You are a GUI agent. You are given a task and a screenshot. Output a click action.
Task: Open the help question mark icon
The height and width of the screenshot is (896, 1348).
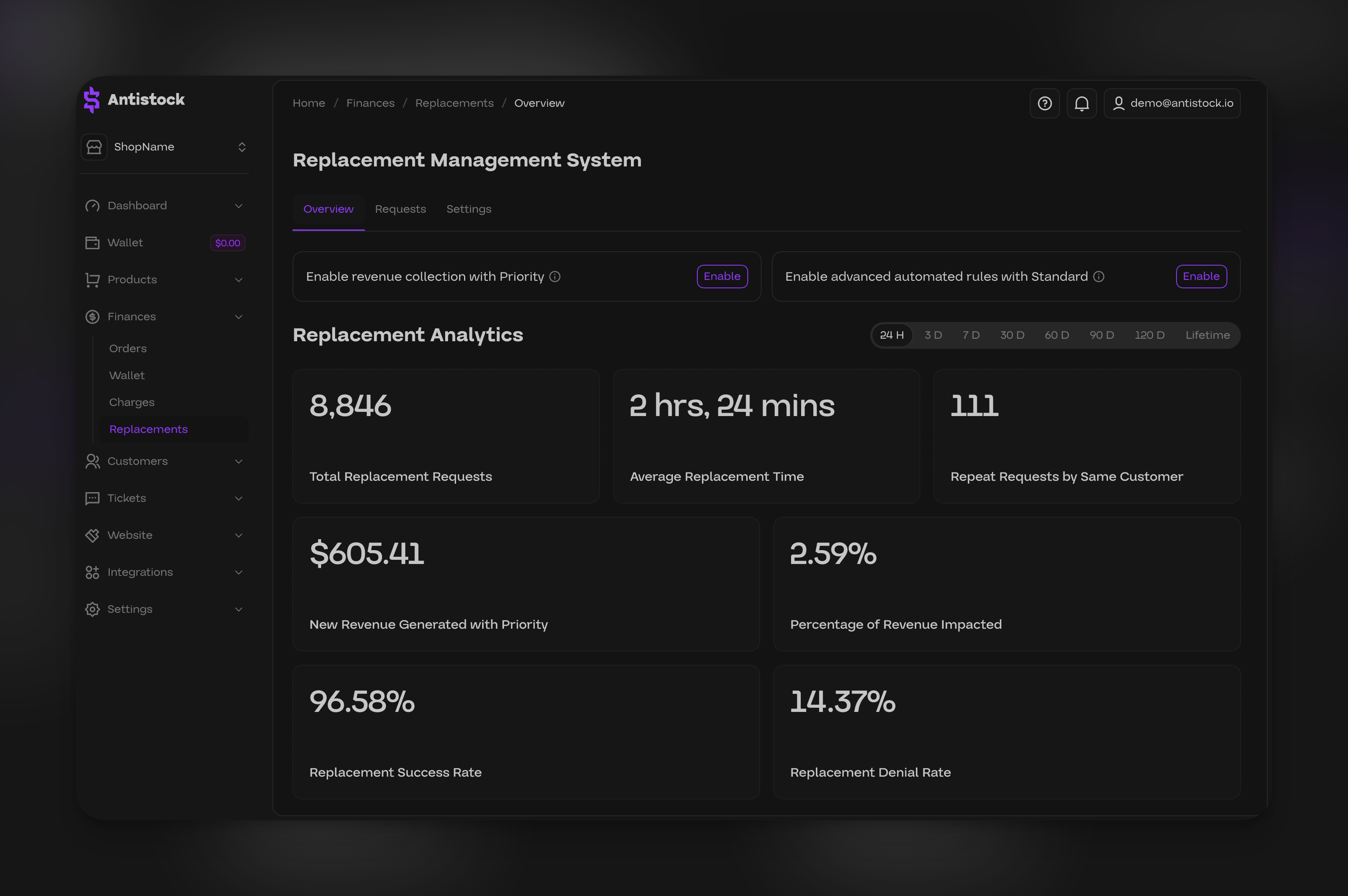pyautogui.click(x=1045, y=103)
